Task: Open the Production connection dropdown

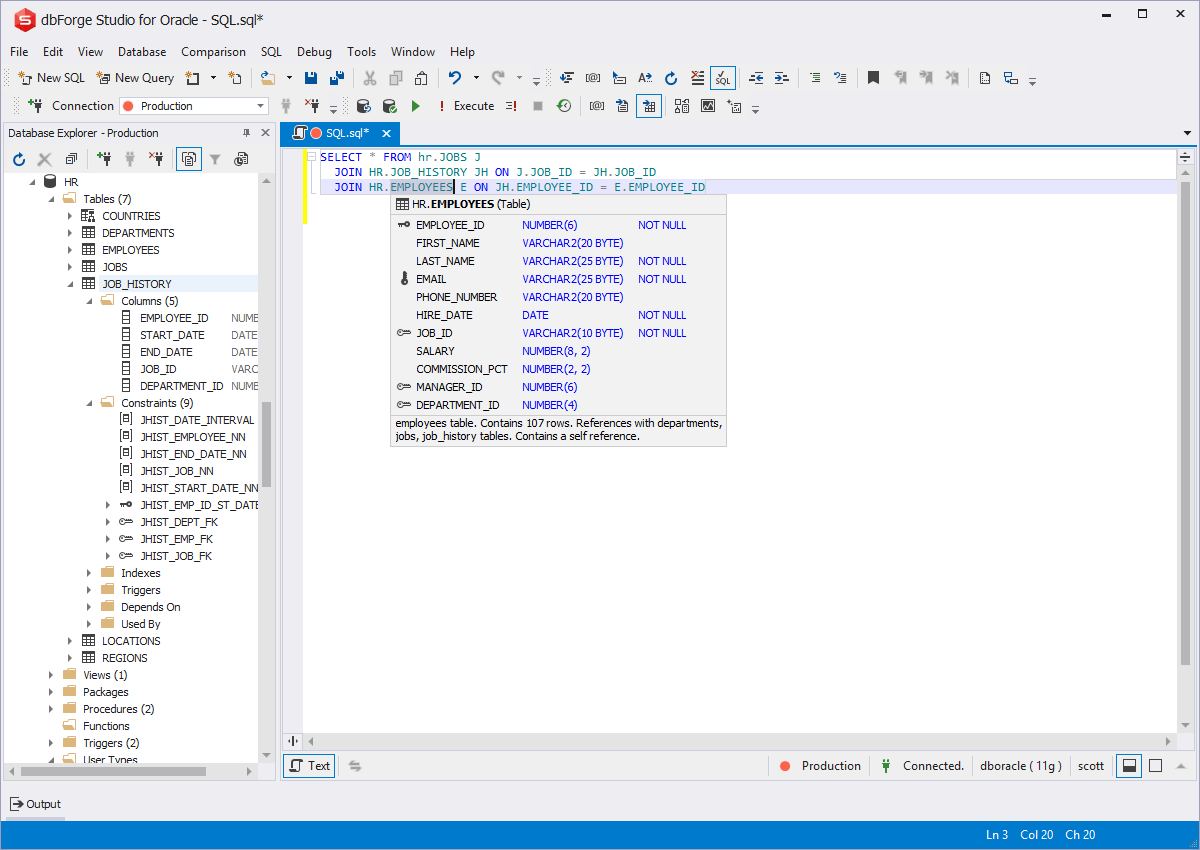Action: 261,106
